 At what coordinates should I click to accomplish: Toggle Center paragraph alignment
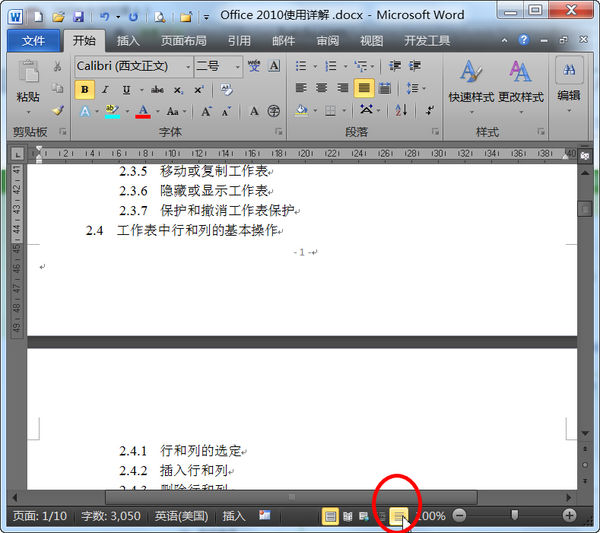click(321, 88)
